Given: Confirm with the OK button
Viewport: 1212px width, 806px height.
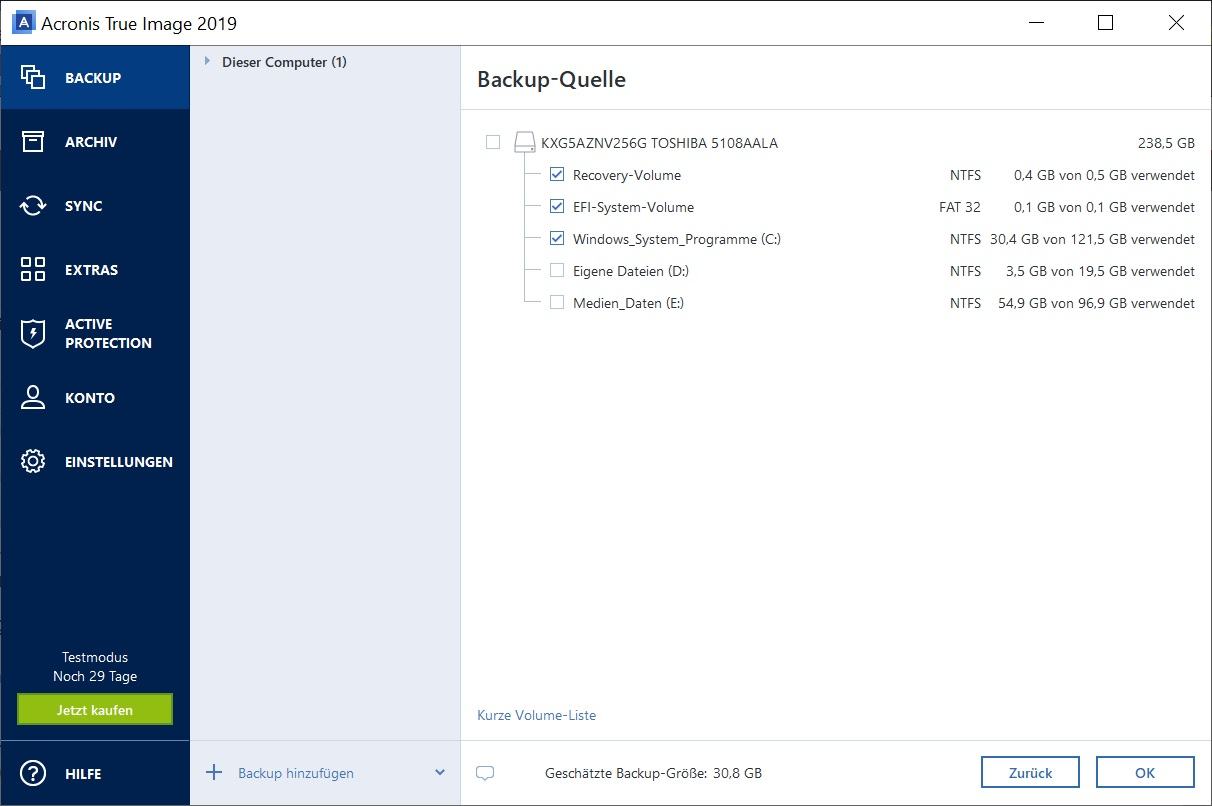Looking at the screenshot, I should [x=1145, y=773].
